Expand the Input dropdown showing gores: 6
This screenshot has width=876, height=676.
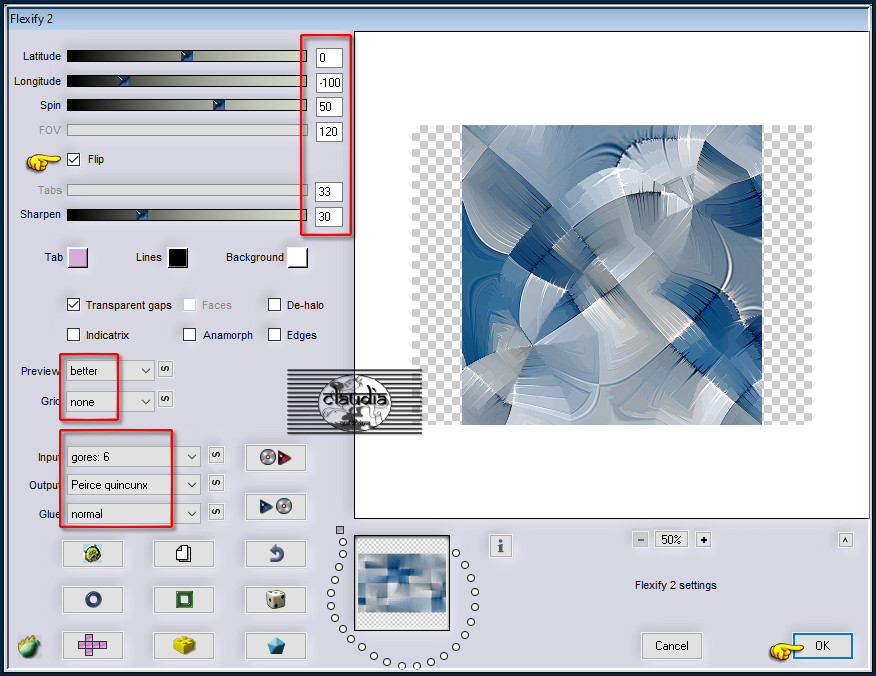point(133,457)
